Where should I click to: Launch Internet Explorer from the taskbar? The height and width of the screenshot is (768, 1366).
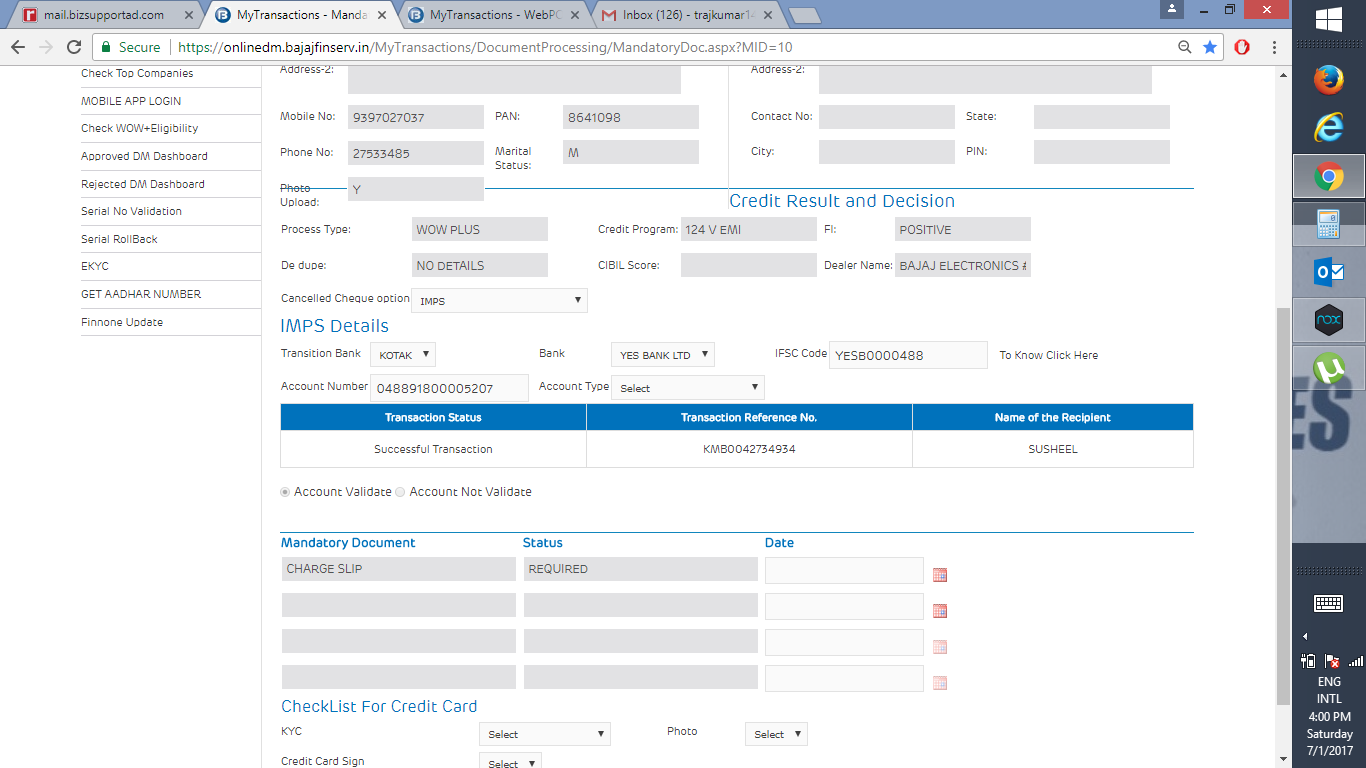tap(1328, 127)
